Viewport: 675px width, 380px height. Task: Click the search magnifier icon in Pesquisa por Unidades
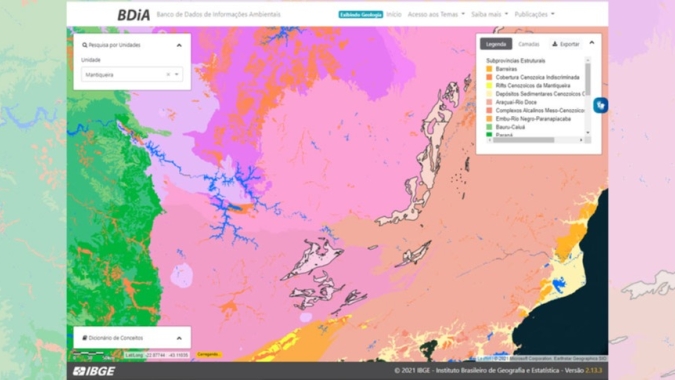coord(85,45)
